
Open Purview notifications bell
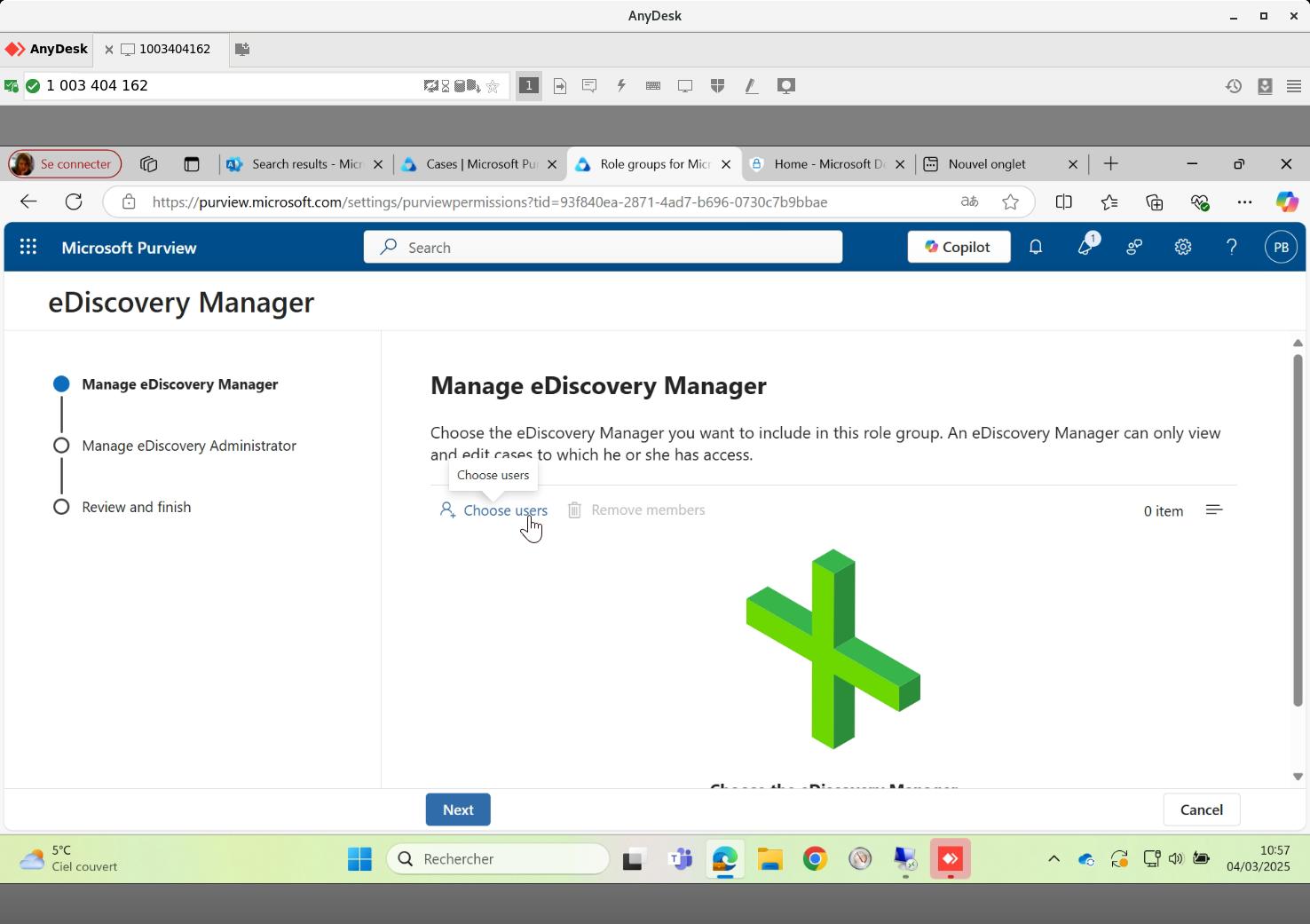(x=1036, y=248)
